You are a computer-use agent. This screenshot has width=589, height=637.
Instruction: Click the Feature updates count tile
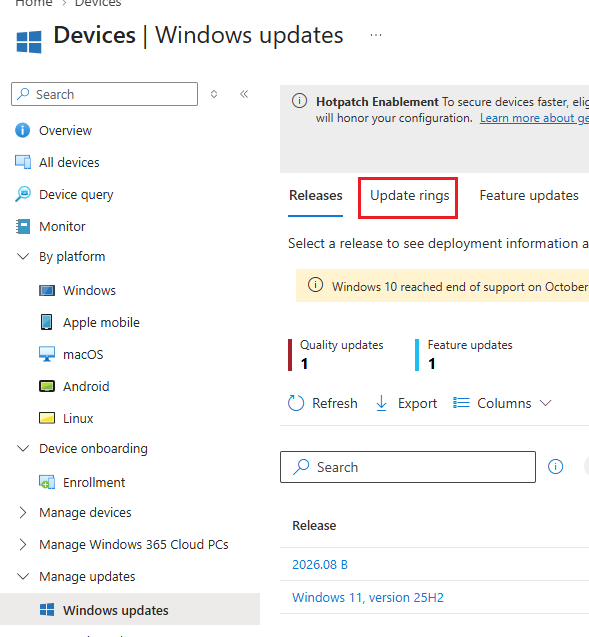click(464, 355)
